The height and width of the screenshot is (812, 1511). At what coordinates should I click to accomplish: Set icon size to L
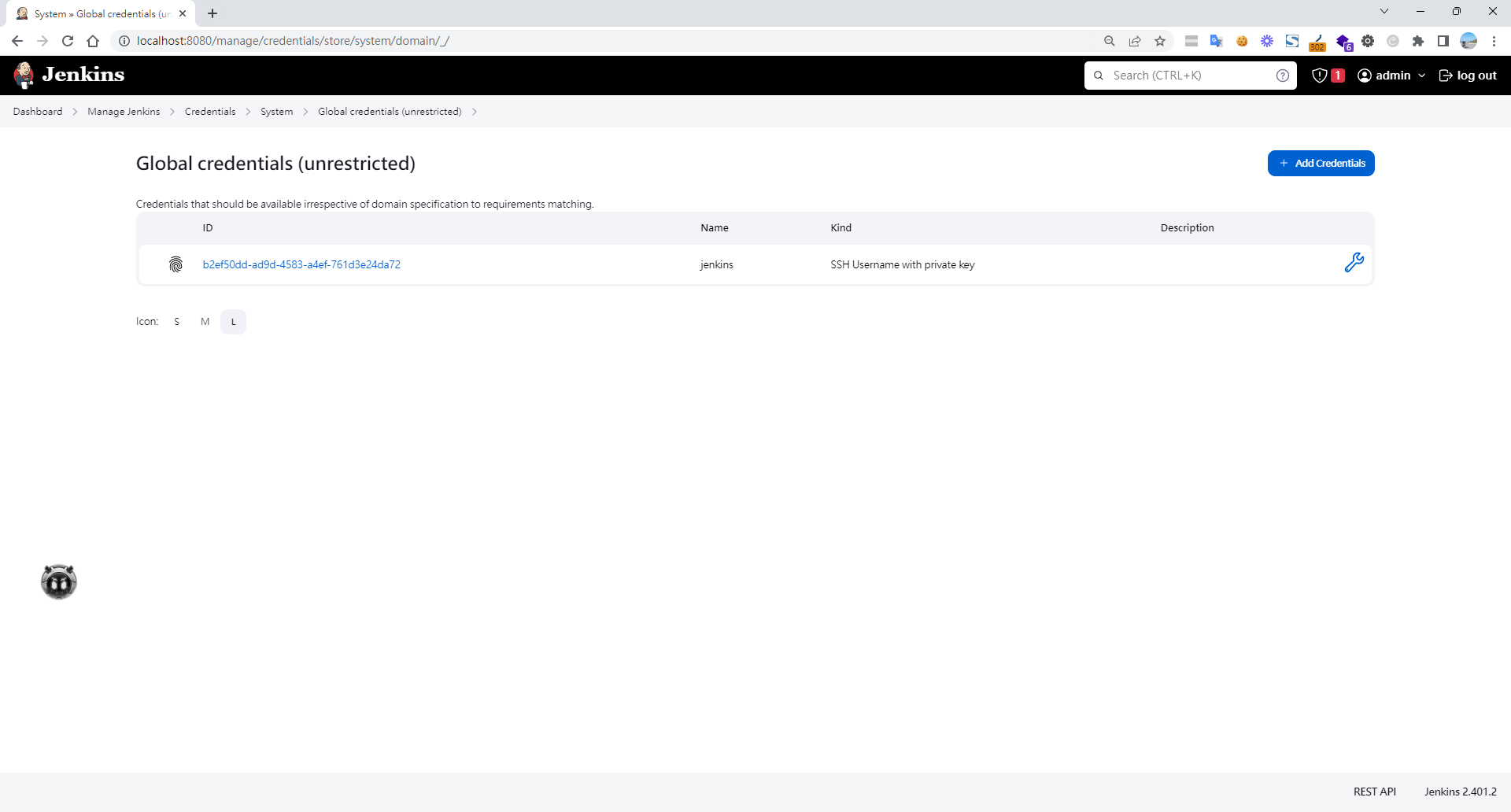pyautogui.click(x=233, y=322)
